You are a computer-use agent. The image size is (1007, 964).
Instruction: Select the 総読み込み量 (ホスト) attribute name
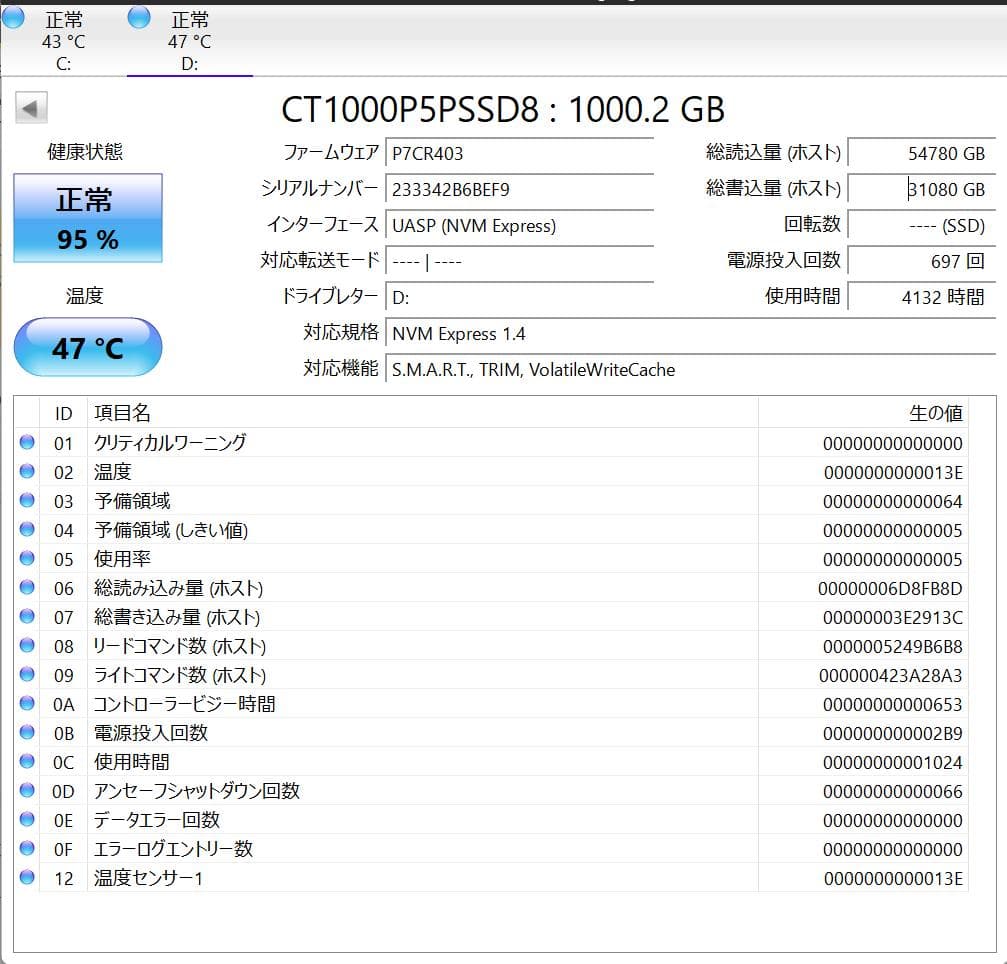tap(179, 588)
